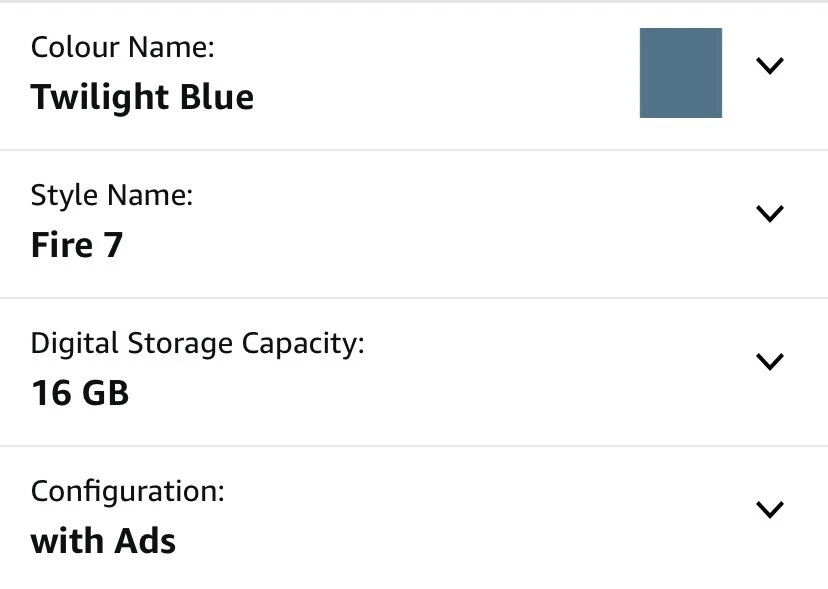Click the with Ads configuration value
828x589 pixels.
point(103,541)
